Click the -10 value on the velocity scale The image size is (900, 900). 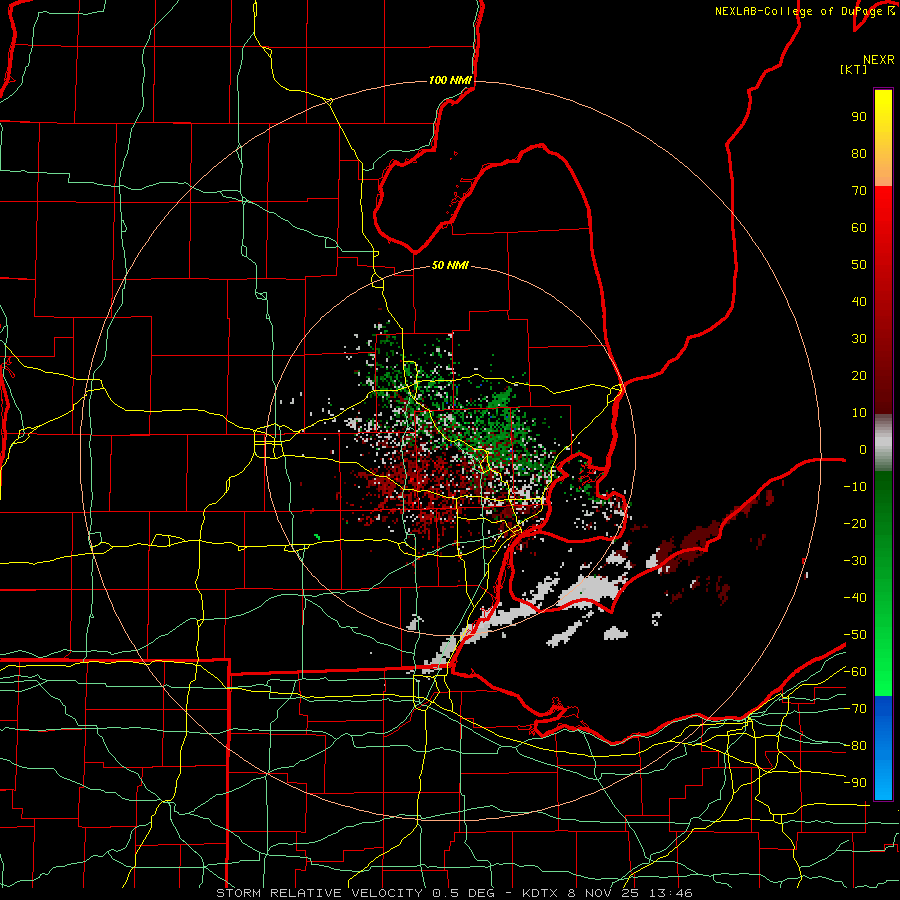click(855, 487)
